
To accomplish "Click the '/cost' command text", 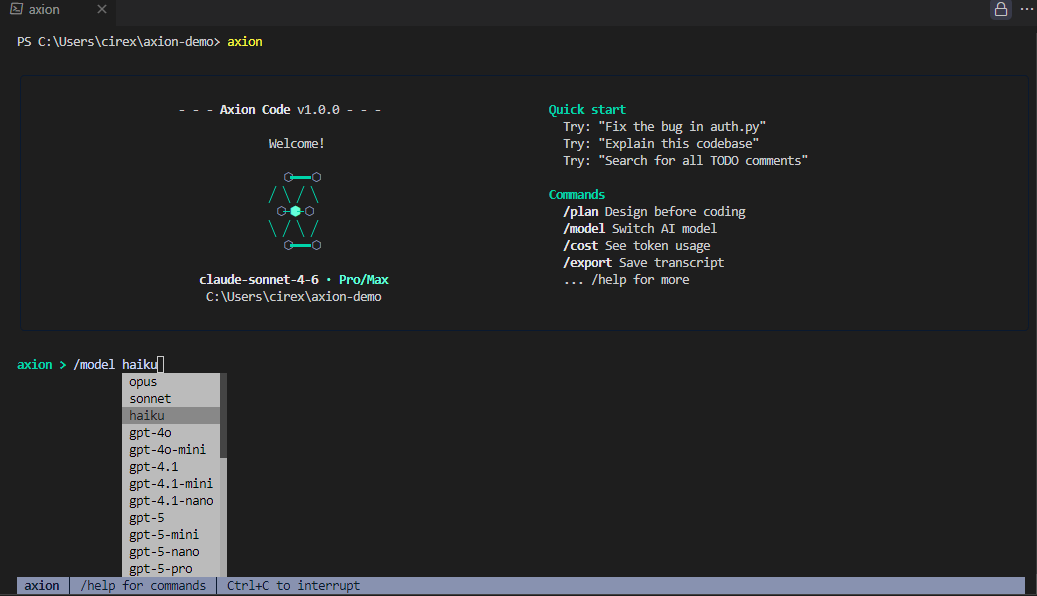I will [x=581, y=246].
